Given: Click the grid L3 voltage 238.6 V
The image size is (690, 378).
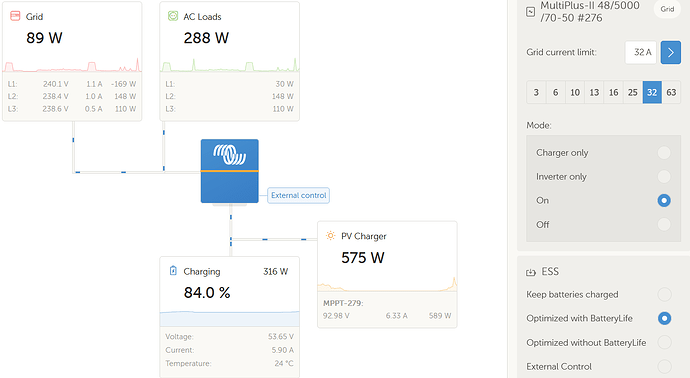Looking at the screenshot, I should (55, 109).
